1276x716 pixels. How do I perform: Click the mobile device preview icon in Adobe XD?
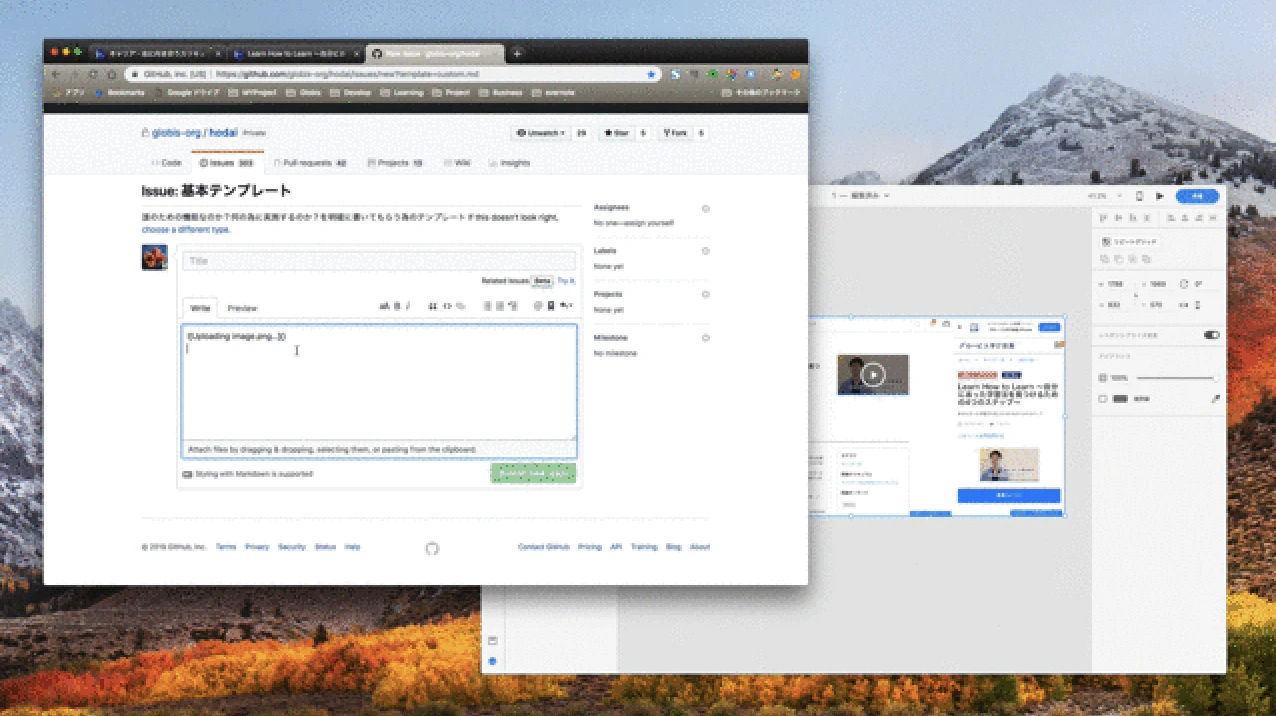1139,196
